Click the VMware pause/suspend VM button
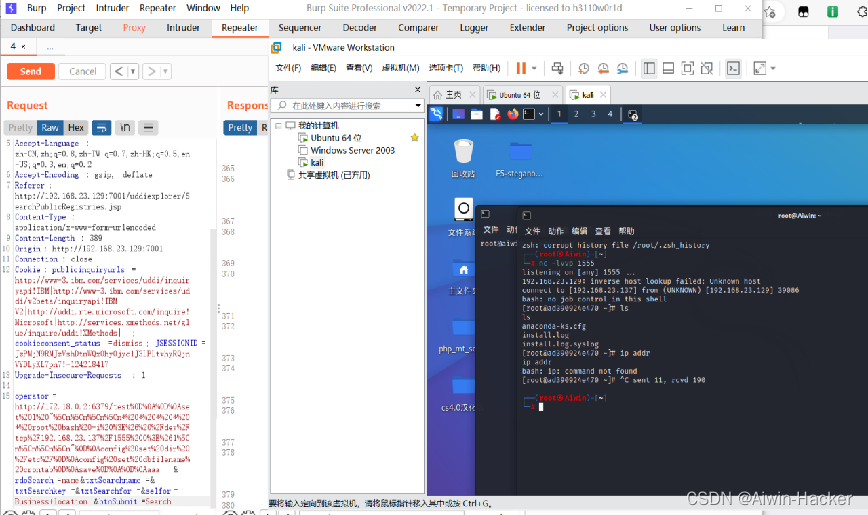Image resolution: width=868 pixels, height=515 pixels. pyautogui.click(x=521, y=68)
